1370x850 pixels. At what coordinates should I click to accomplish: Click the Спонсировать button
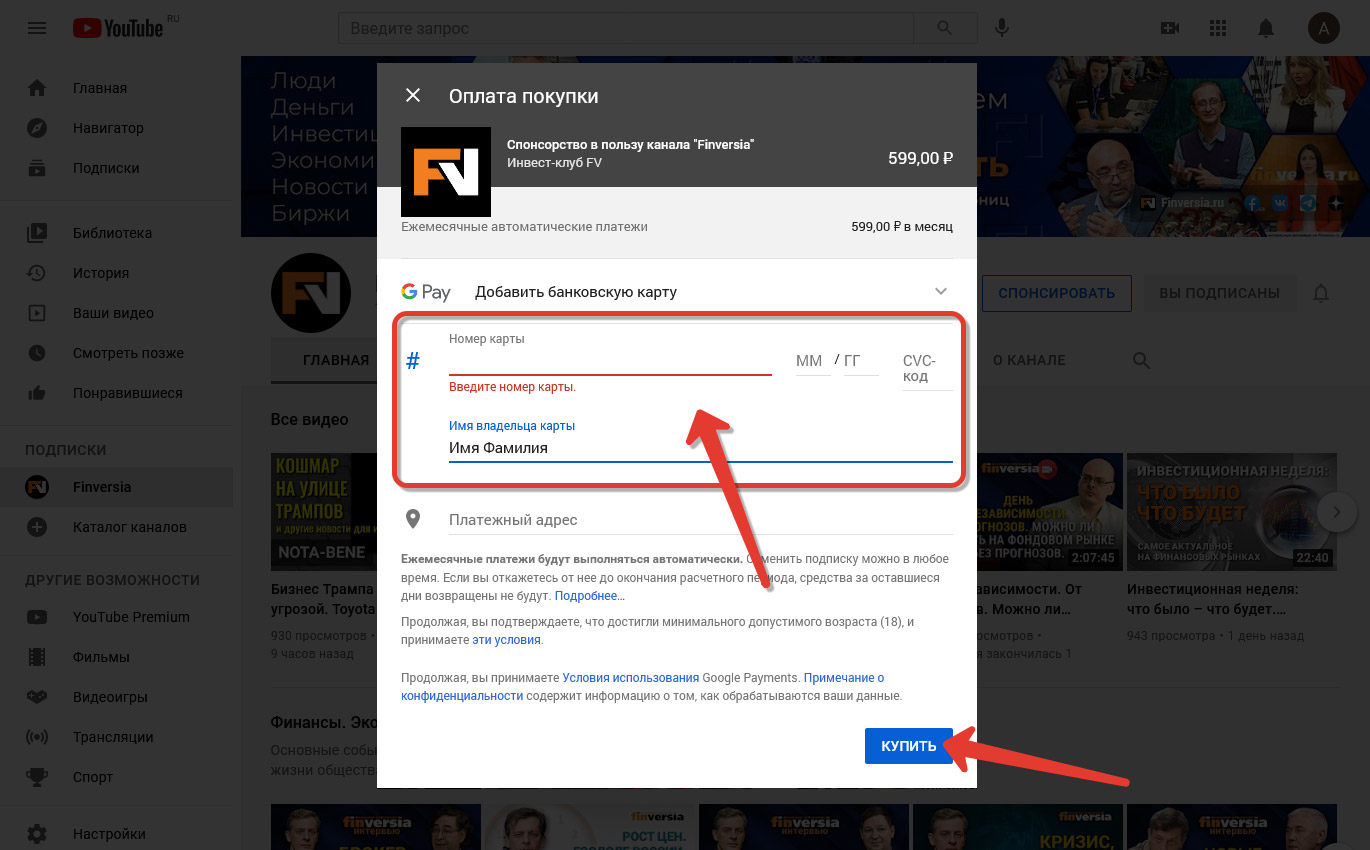[1056, 293]
